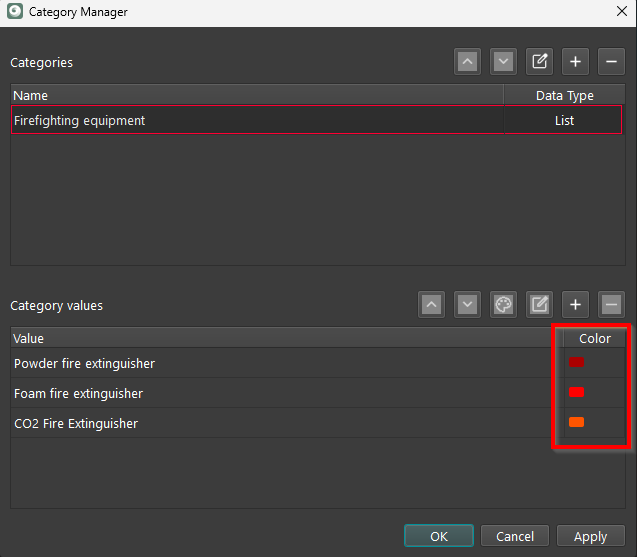Remove the selected category
The width and height of the screenshot is (637, 557).
tap(611, 62)
